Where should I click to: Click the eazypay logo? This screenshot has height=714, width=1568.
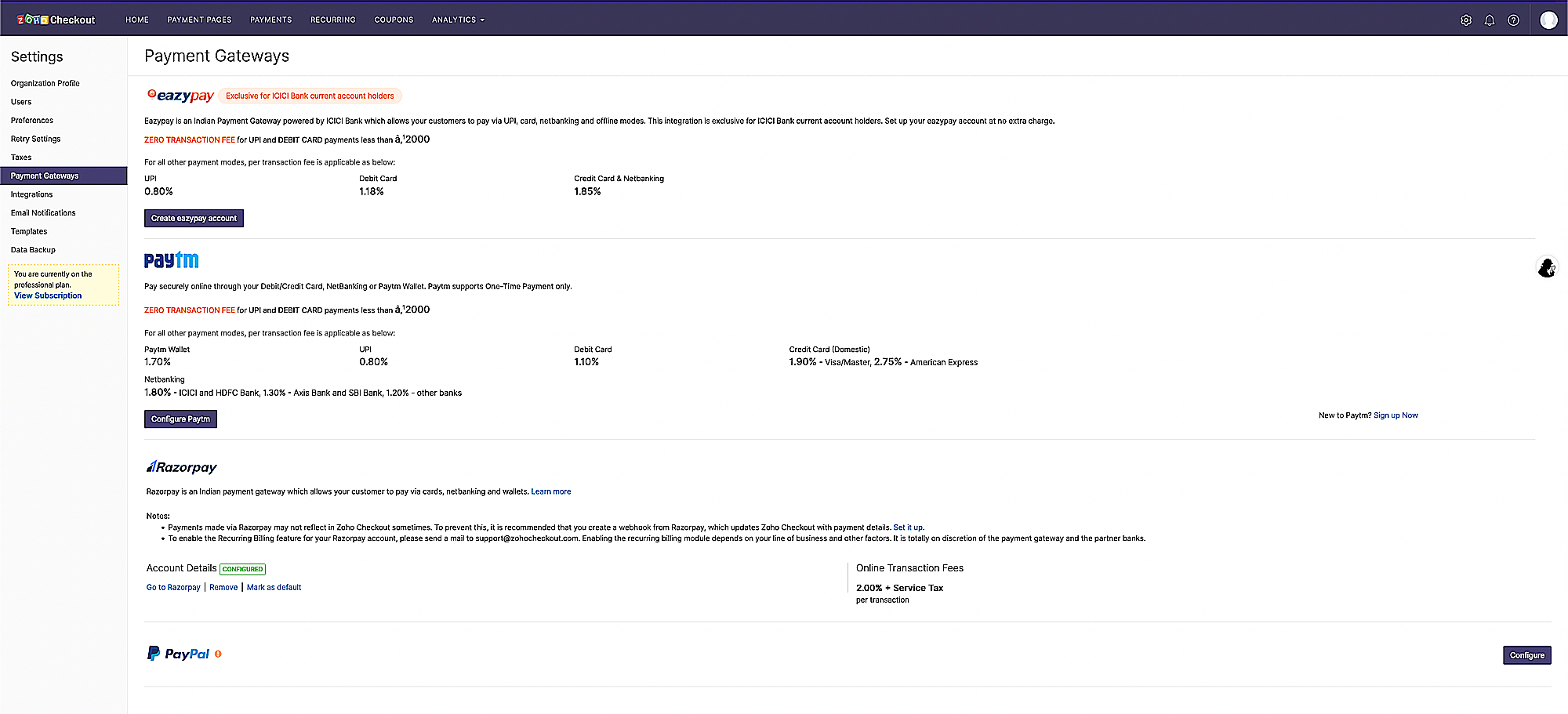tap(180, 96)
